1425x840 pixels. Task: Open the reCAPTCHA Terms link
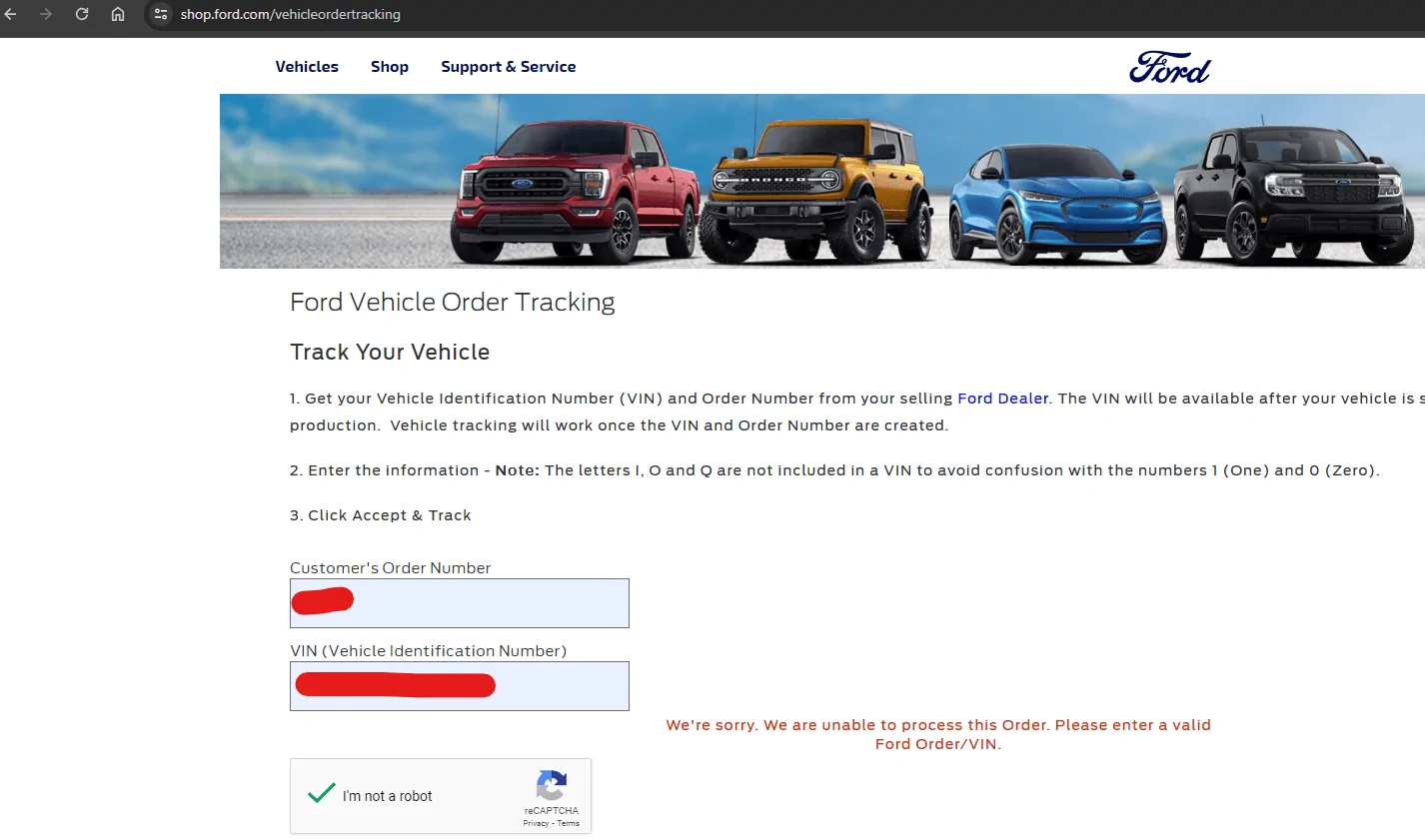(569, 823)
